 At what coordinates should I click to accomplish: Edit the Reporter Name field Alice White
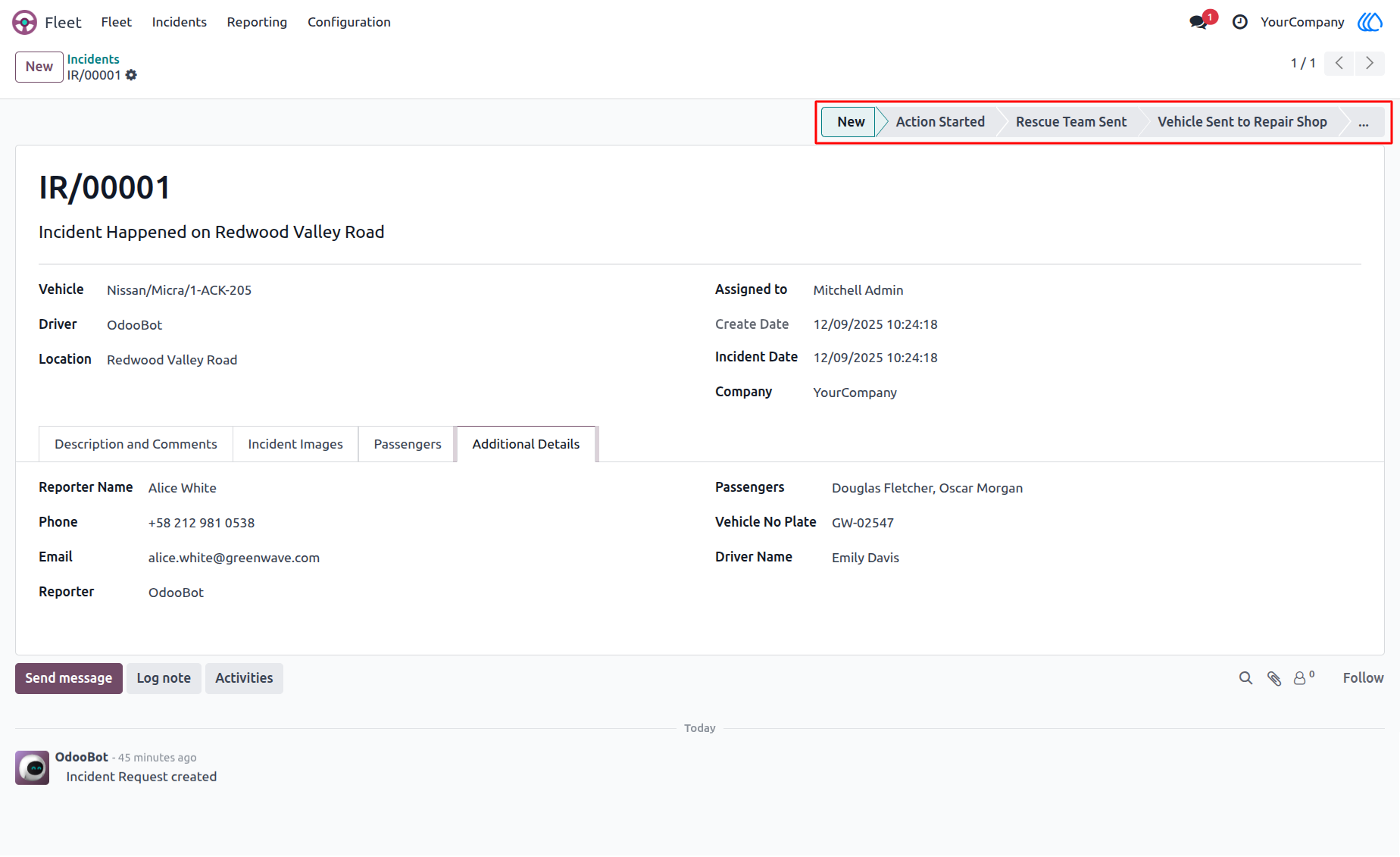(183, 488)
